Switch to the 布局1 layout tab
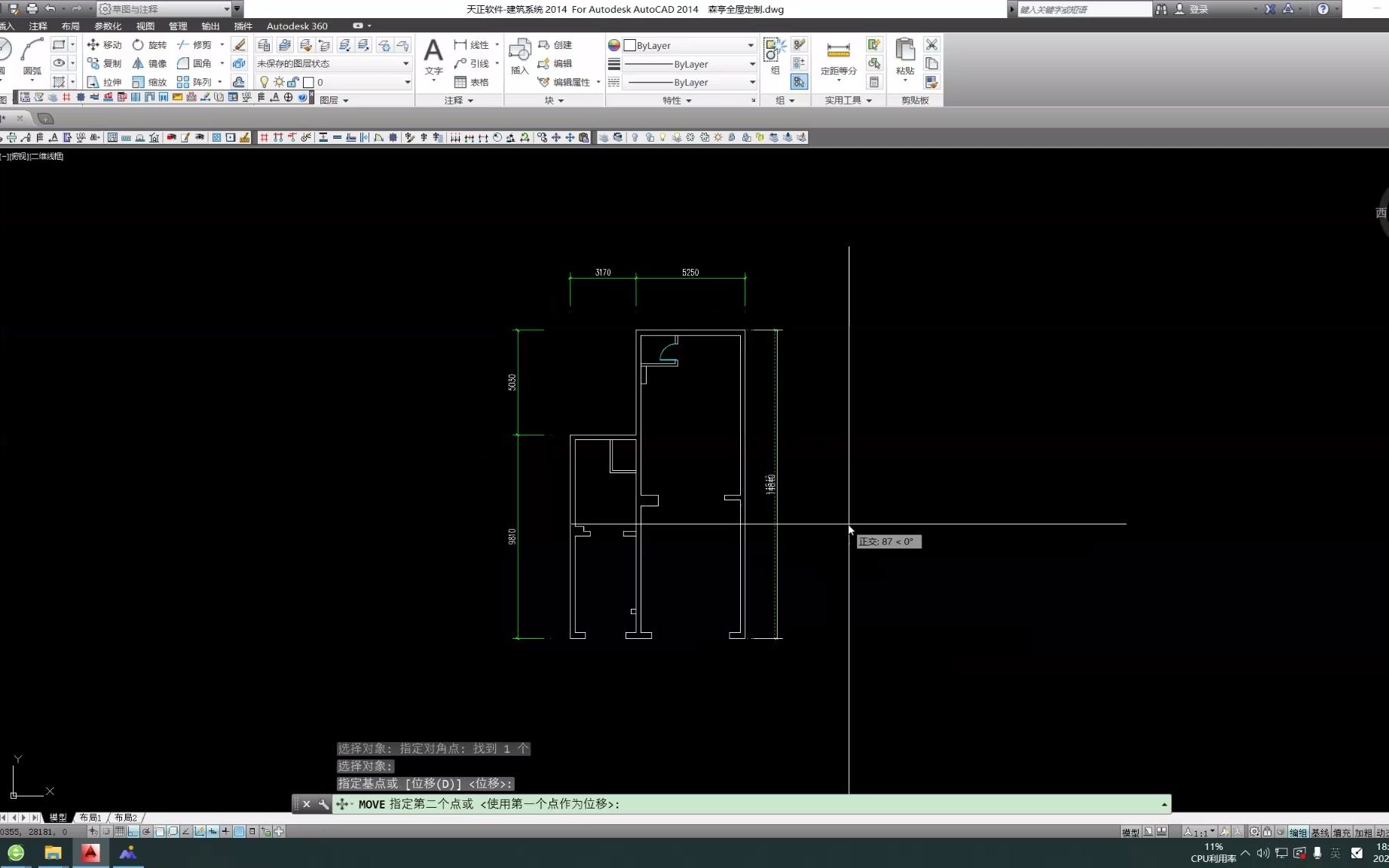1389x868 pixels. point(90,818)
